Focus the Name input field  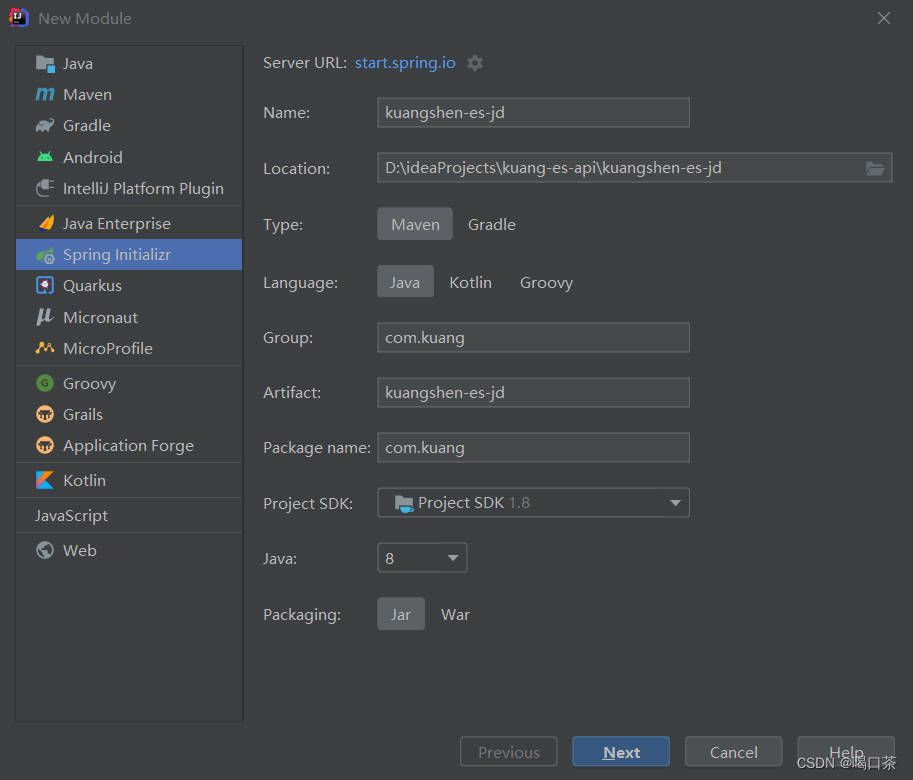pyautogui.click(x=533, y=112)
